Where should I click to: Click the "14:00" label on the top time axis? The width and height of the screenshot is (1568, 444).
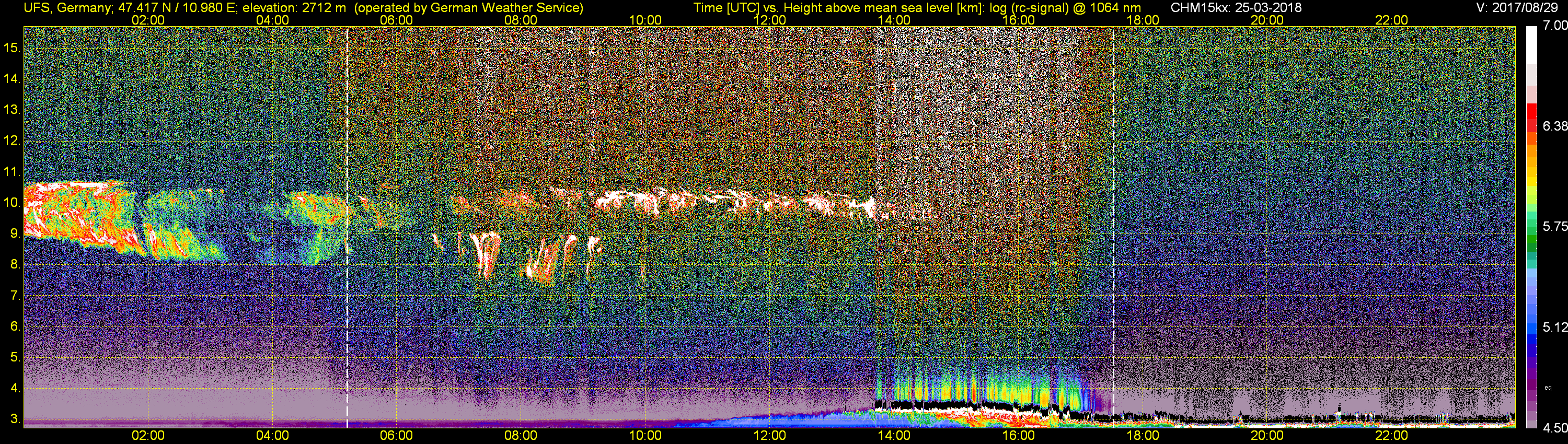[894, 20]
